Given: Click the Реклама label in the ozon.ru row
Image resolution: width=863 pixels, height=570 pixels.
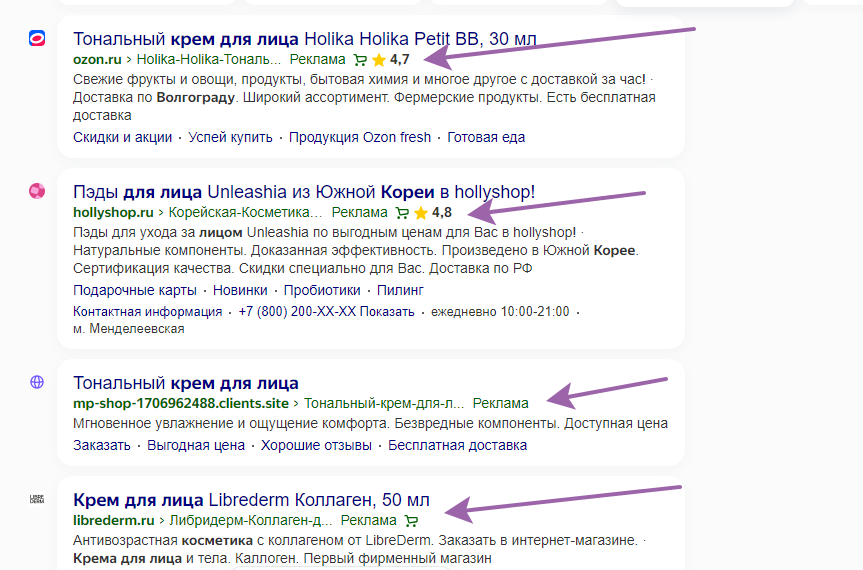Looking at the screenshot, I should pos(318,59).
